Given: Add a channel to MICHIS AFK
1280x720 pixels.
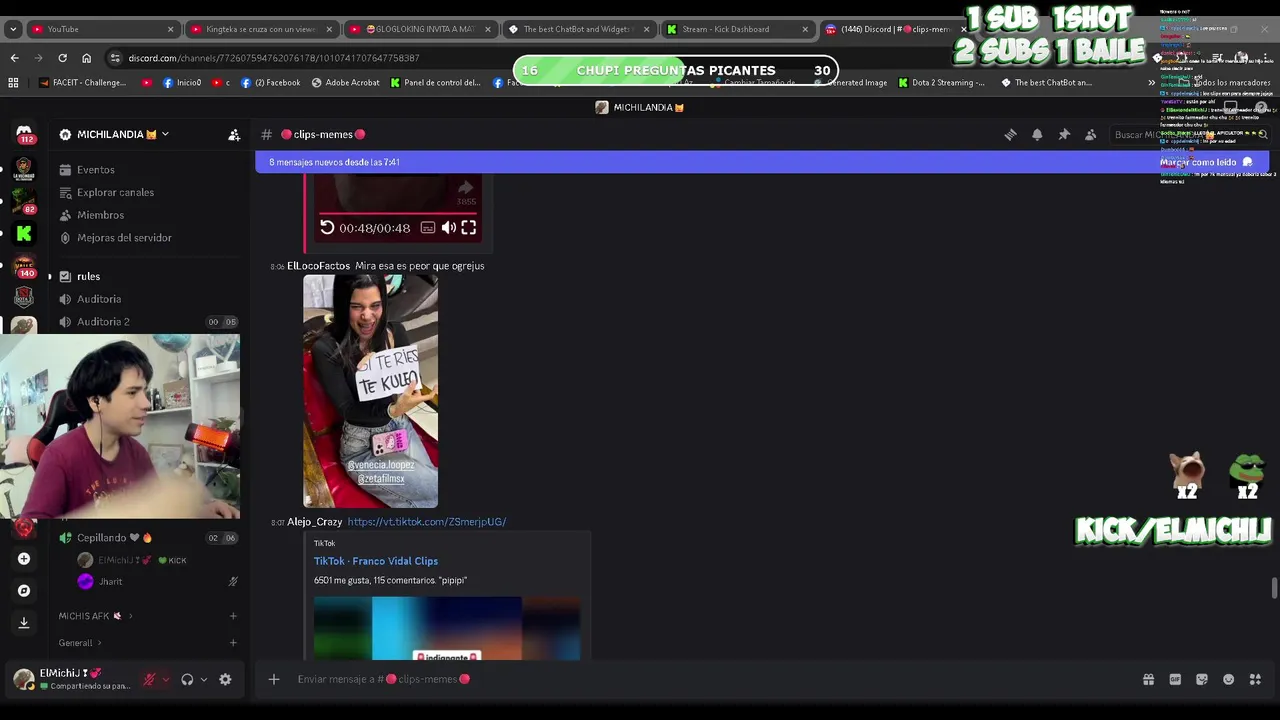Looking at the screenshot, I should coord(233,616).
